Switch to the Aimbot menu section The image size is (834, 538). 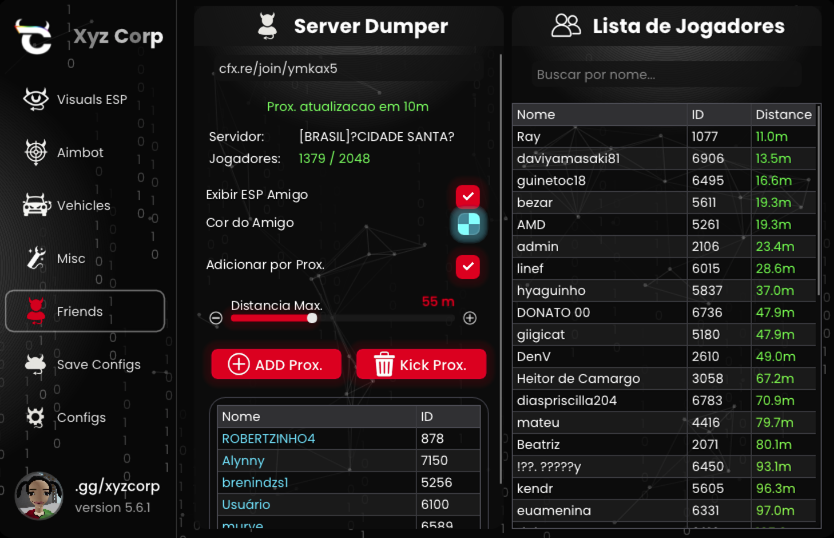coord(80,152)
